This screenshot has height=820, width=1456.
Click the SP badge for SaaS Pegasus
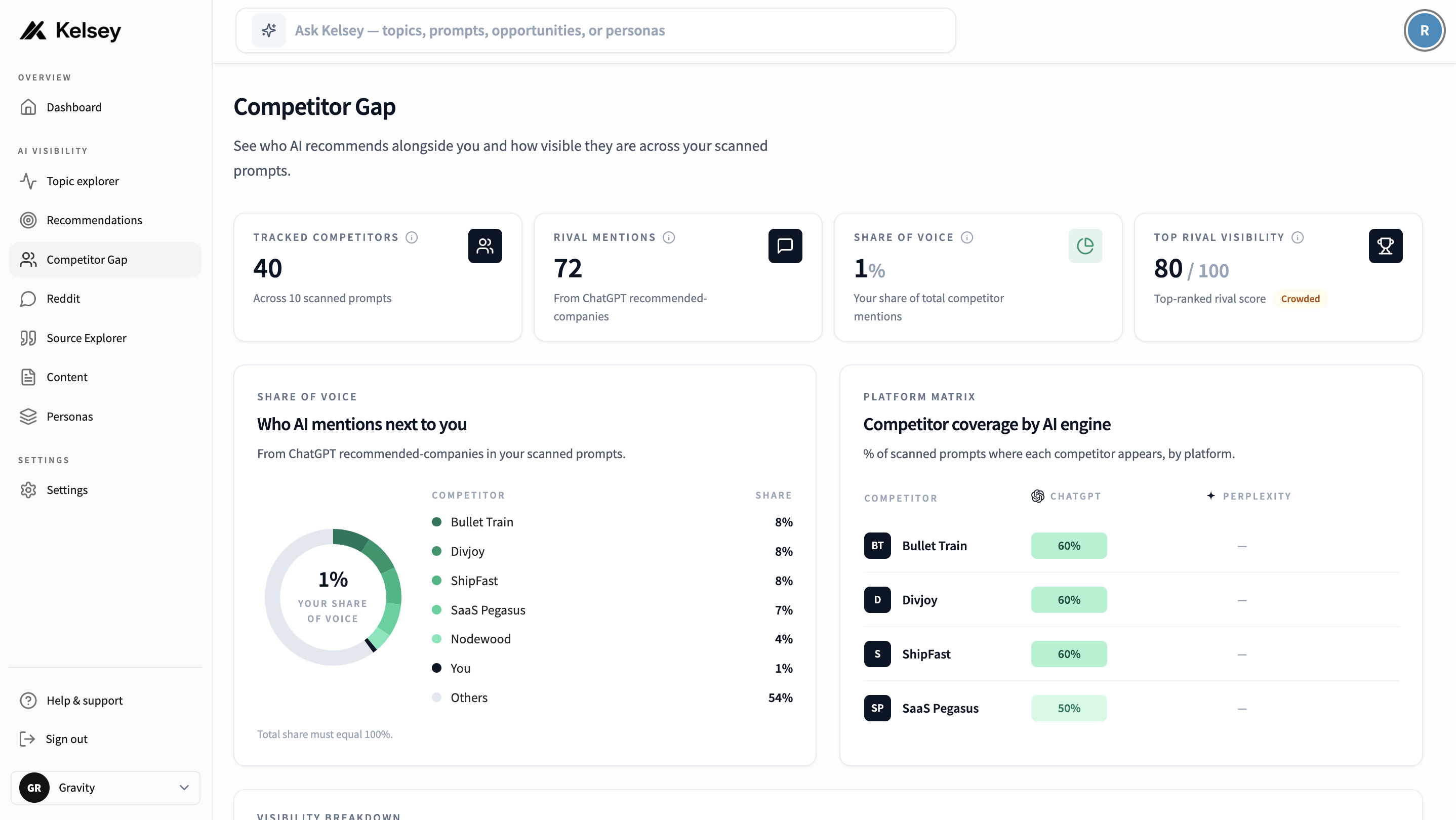(877, 708)
